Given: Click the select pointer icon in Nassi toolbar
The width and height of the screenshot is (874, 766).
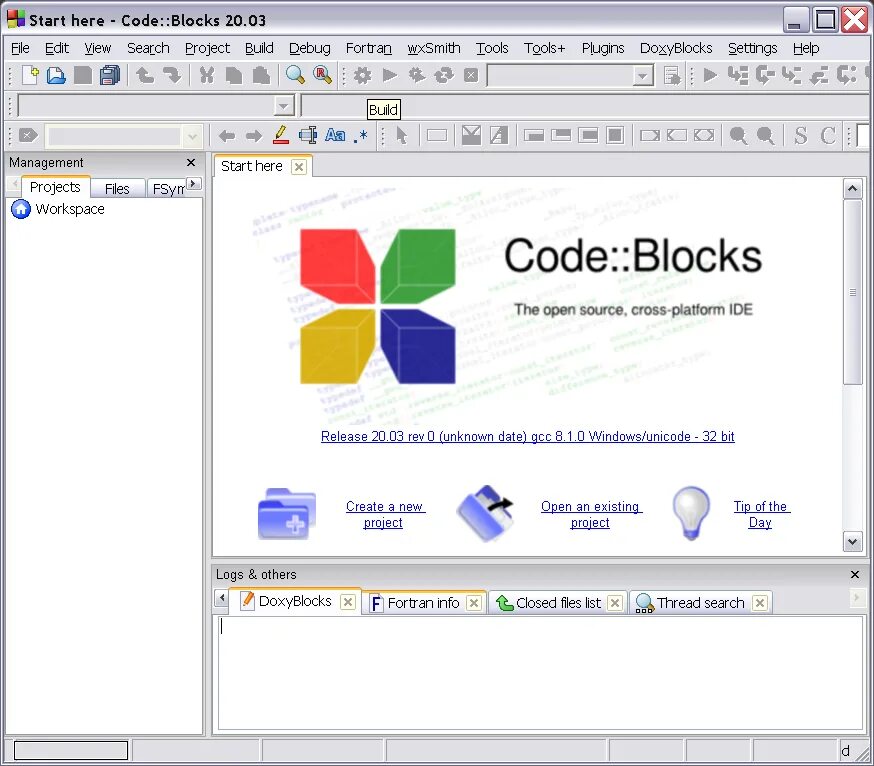Looking at the screenshot, I should (x=401, y=135).
